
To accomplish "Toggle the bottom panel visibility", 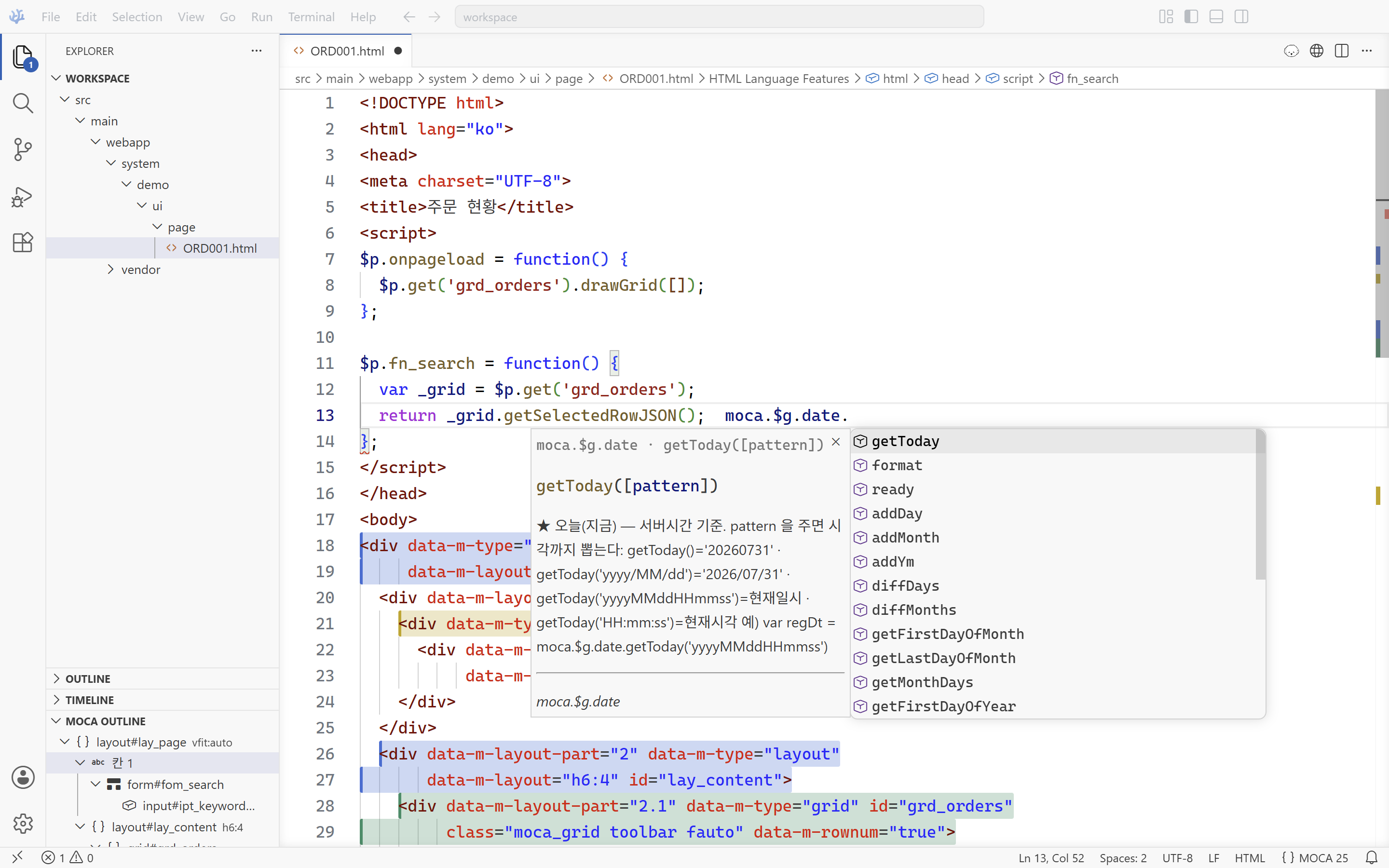I will point(1216,17).
